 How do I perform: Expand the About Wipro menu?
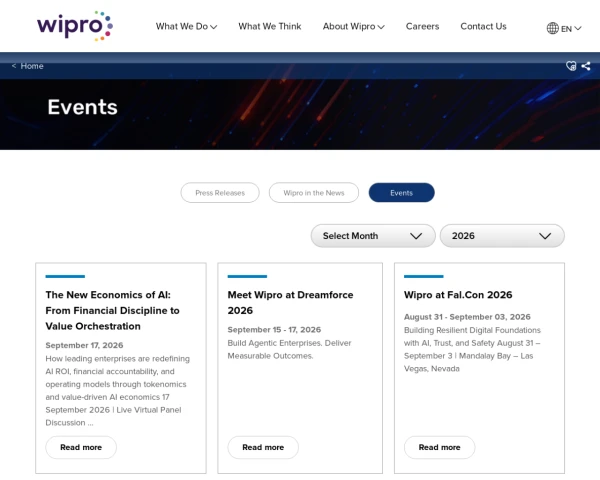point(354,26)
